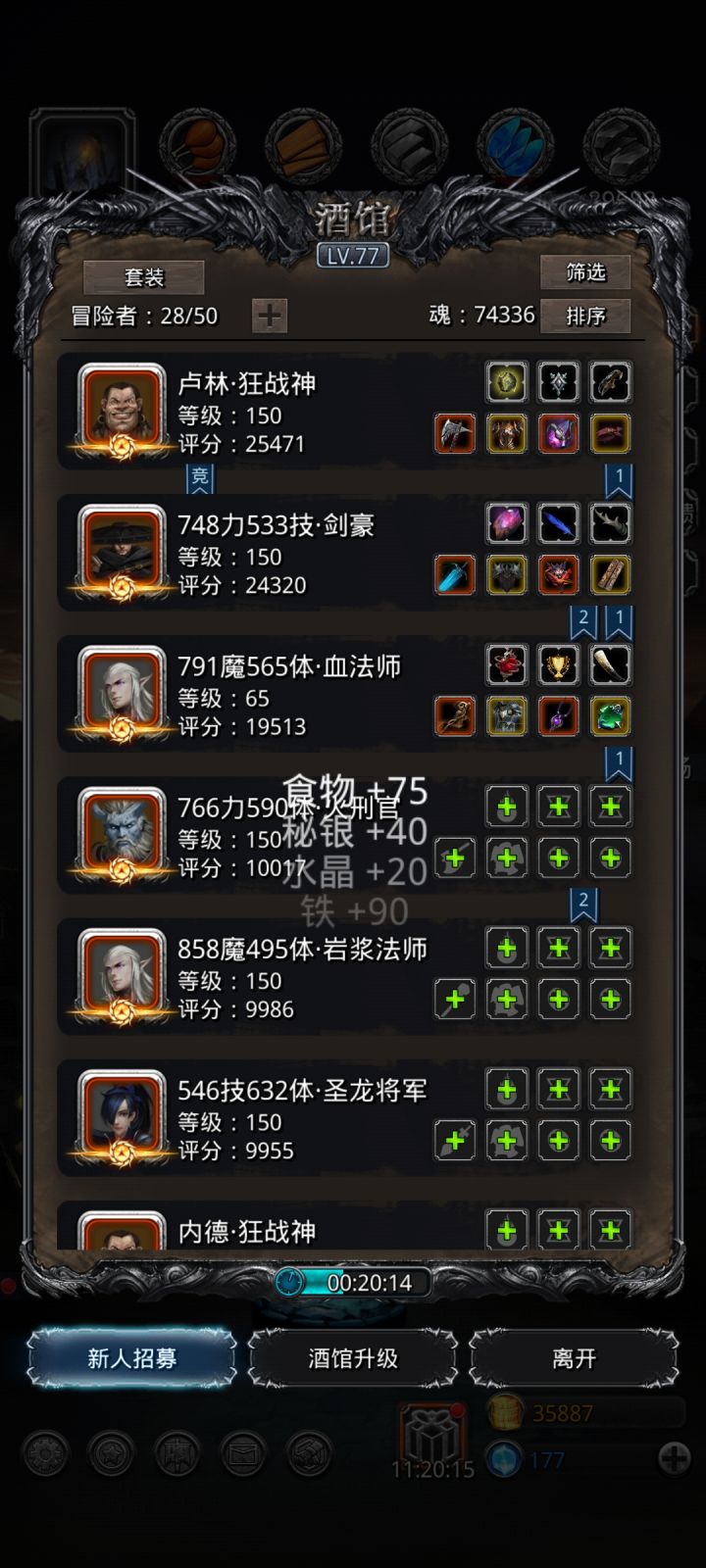Open the 套装 set menu
The image size is (706, 1568).
tap(144, 277)
